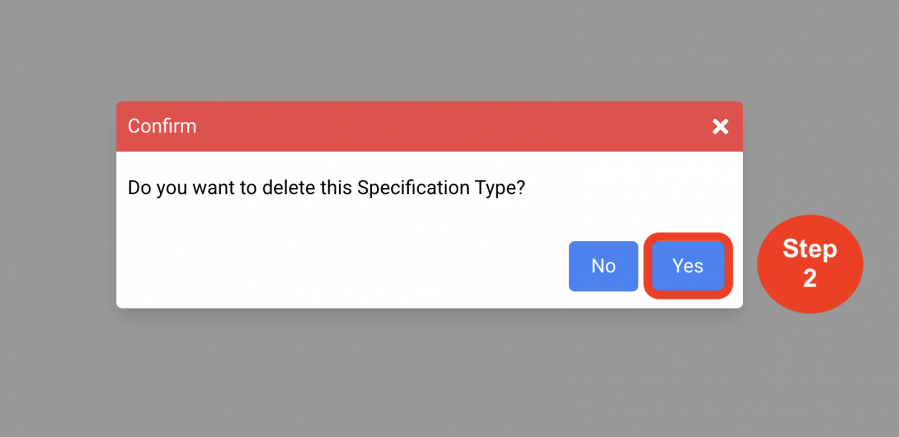
Task: Click the red dialog header bar
Action: point(429,126)
